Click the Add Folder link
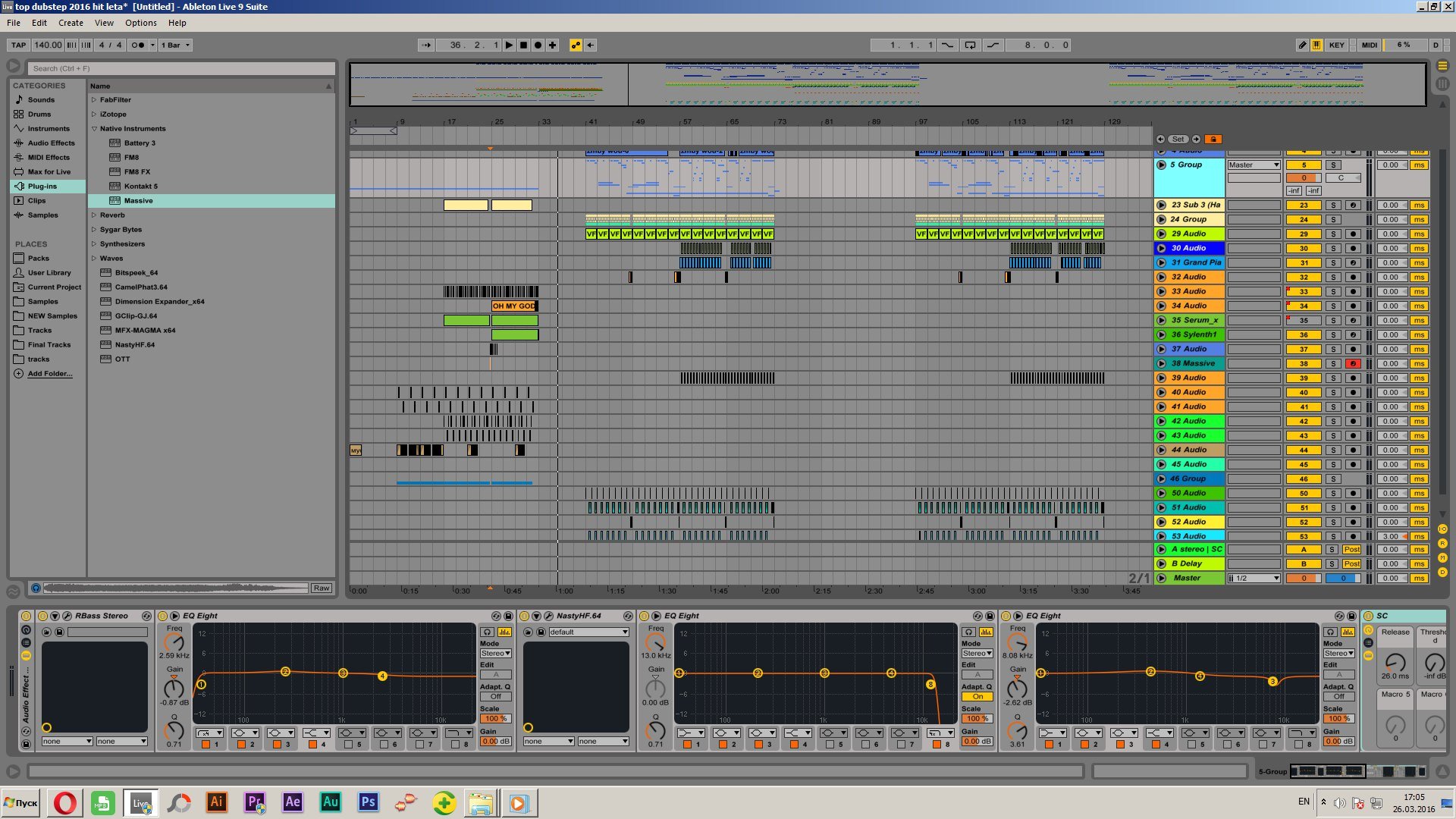 [50, 373]
